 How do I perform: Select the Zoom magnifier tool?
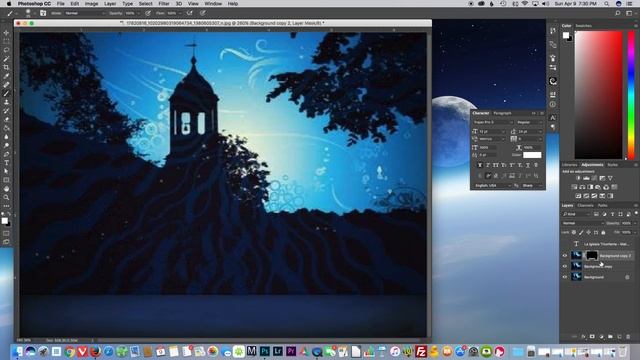(6, 198)
